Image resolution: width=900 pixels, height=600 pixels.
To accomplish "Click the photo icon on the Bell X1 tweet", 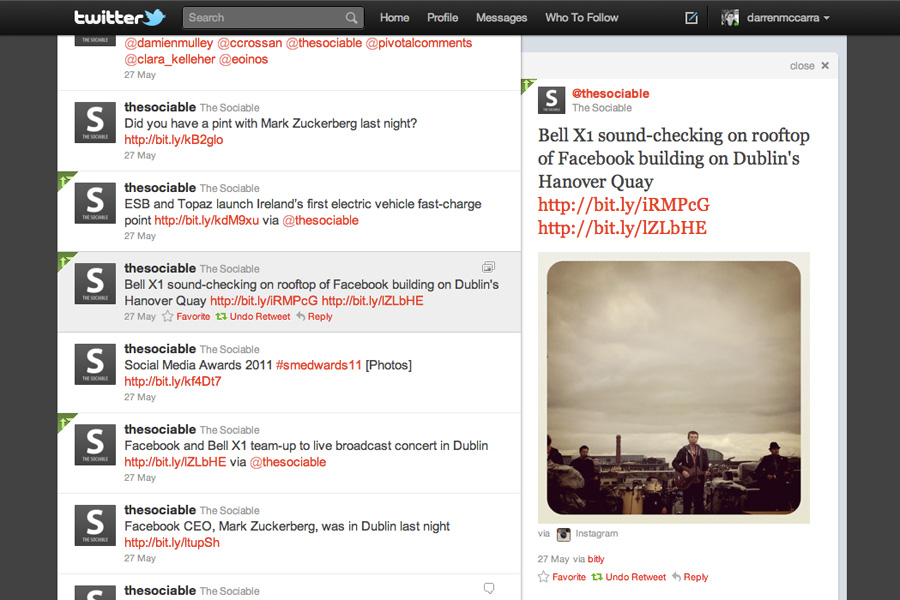I will [488, 266].
